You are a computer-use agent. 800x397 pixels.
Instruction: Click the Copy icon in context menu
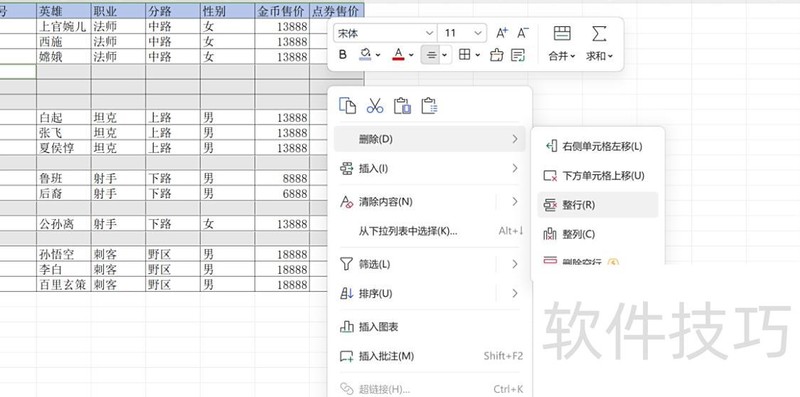pyautogui.click(x=347, y=106)
